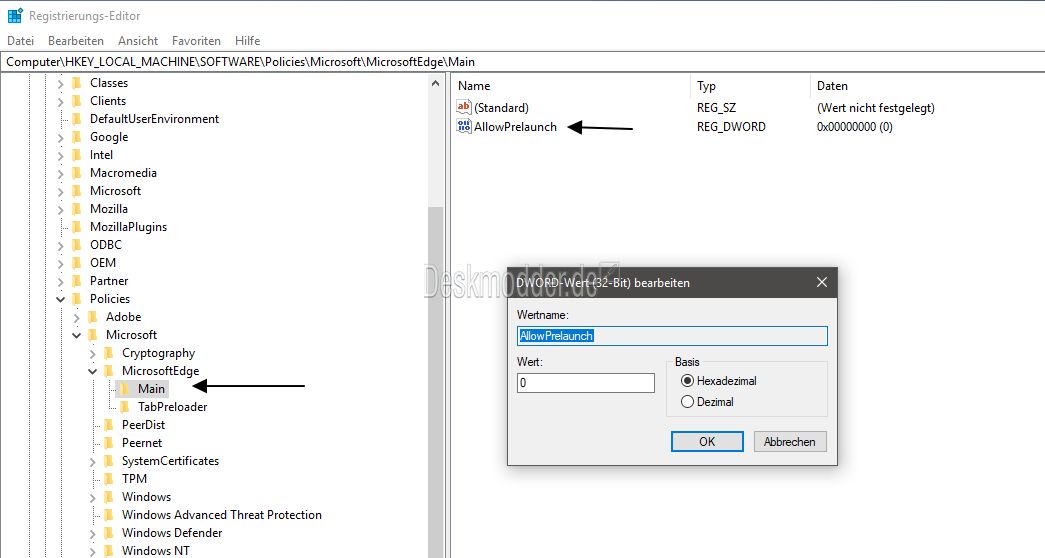Viewport: 1045px width, 558px height.
Task: Select the (Standard) string value icon
Action: point(464,107)
